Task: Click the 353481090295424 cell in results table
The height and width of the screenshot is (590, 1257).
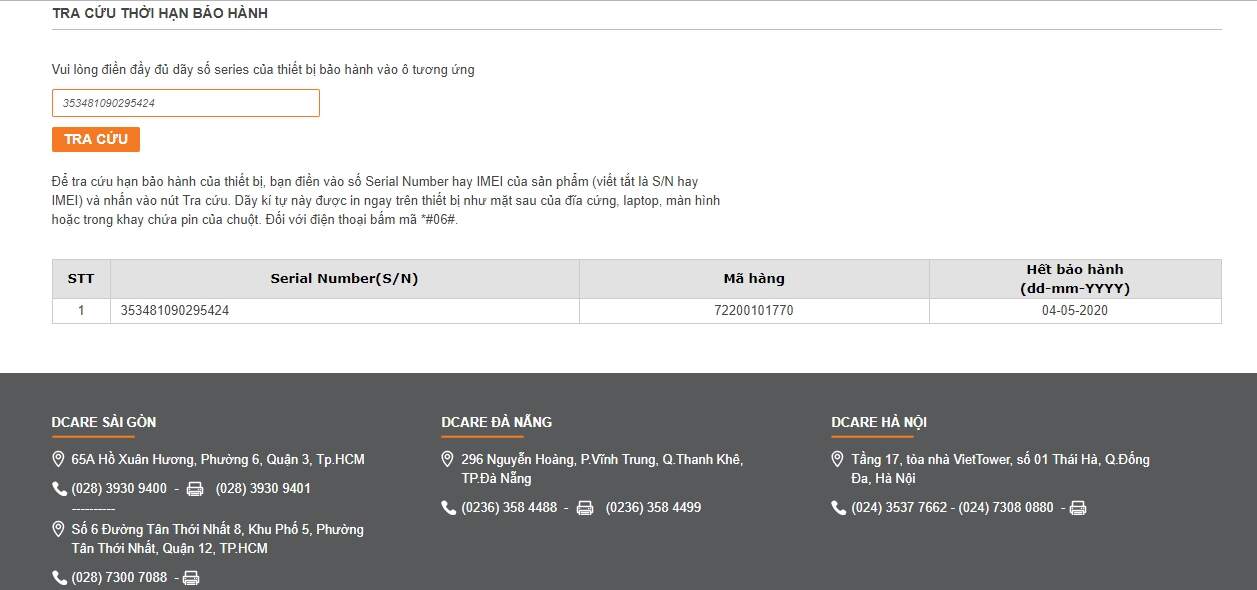Action: pos(175,311)
